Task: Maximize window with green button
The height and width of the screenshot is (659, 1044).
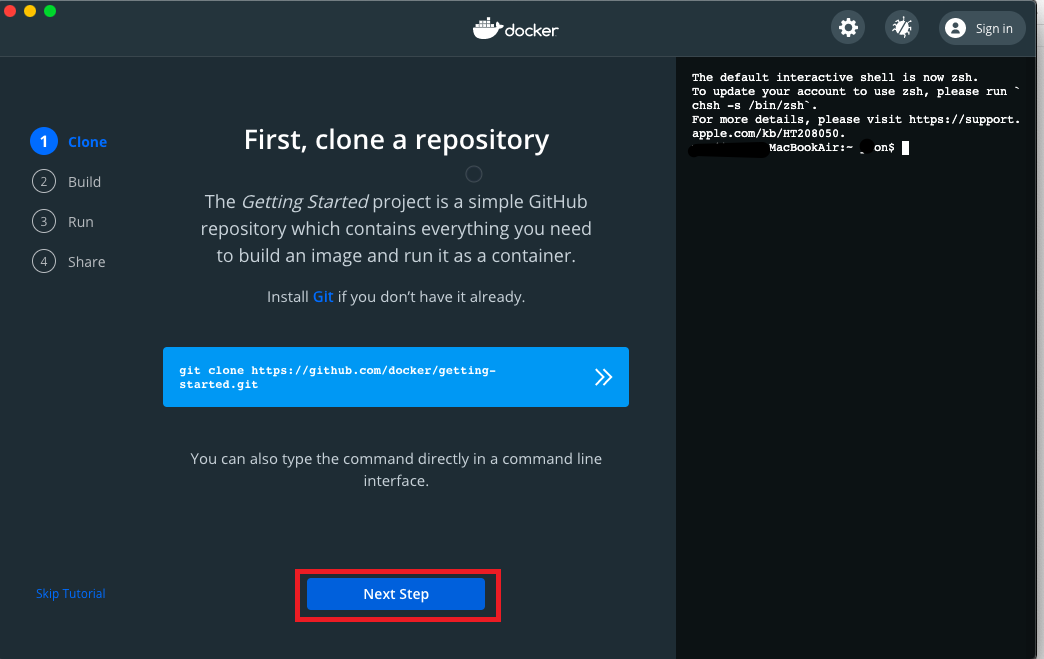Action: [50, 11]
